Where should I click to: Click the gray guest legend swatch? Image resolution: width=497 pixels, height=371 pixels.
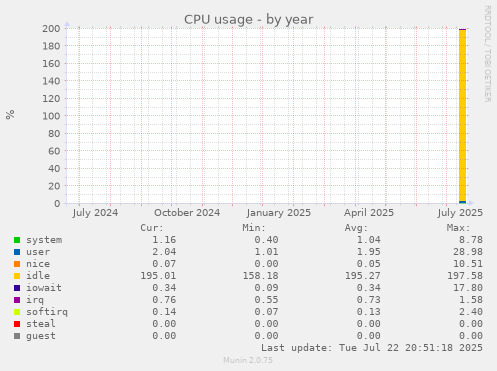pyautogui.click(x=17, y=336)
